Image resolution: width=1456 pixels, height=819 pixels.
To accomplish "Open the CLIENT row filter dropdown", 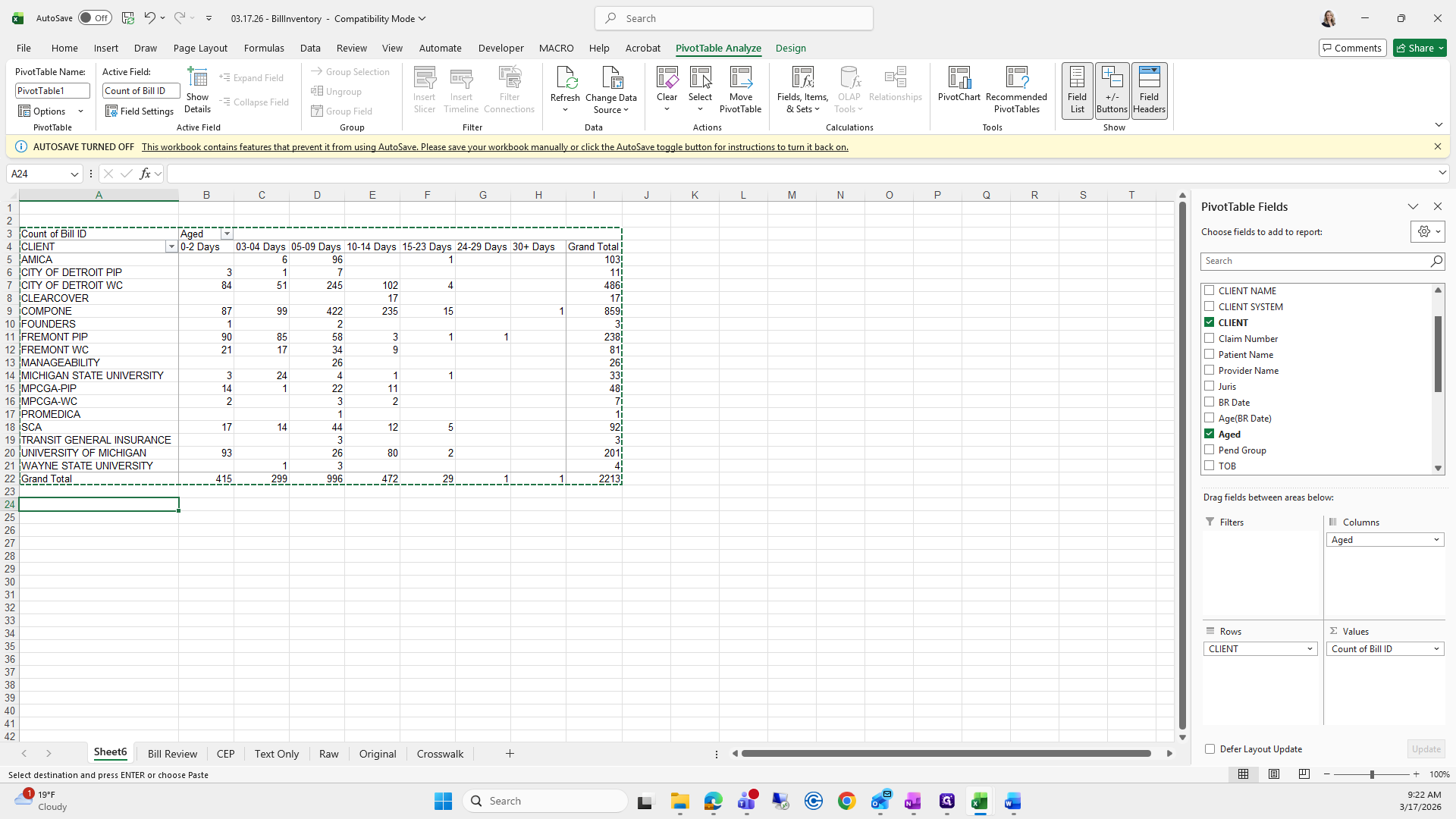I will (x=171, y=246).
